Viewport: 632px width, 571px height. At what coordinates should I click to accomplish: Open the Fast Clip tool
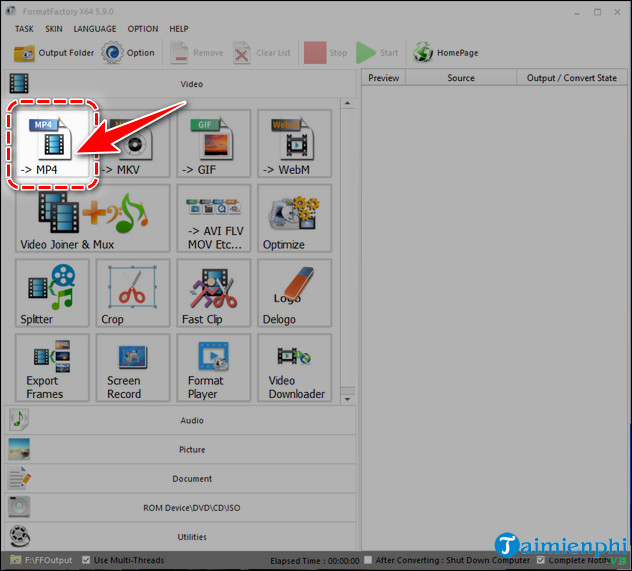pyautogui.click(x=214, y=293)
